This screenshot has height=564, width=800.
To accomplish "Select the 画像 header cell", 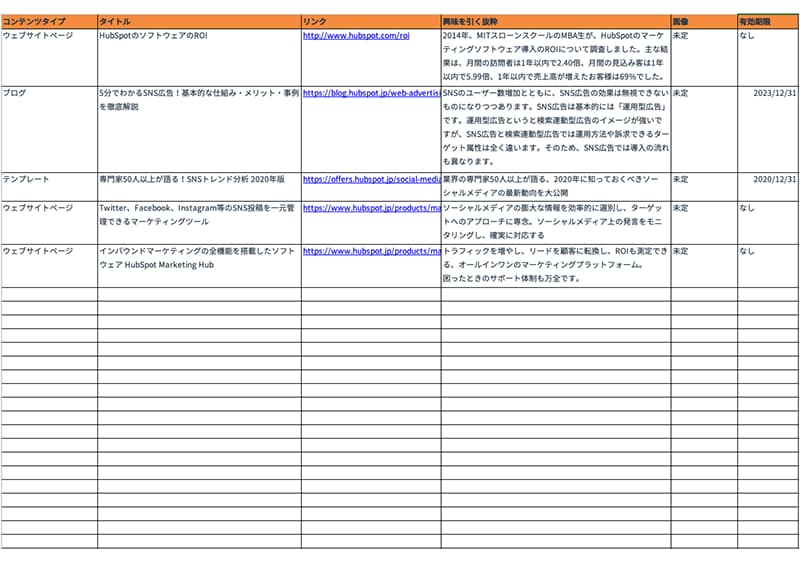I will point(704,21).
